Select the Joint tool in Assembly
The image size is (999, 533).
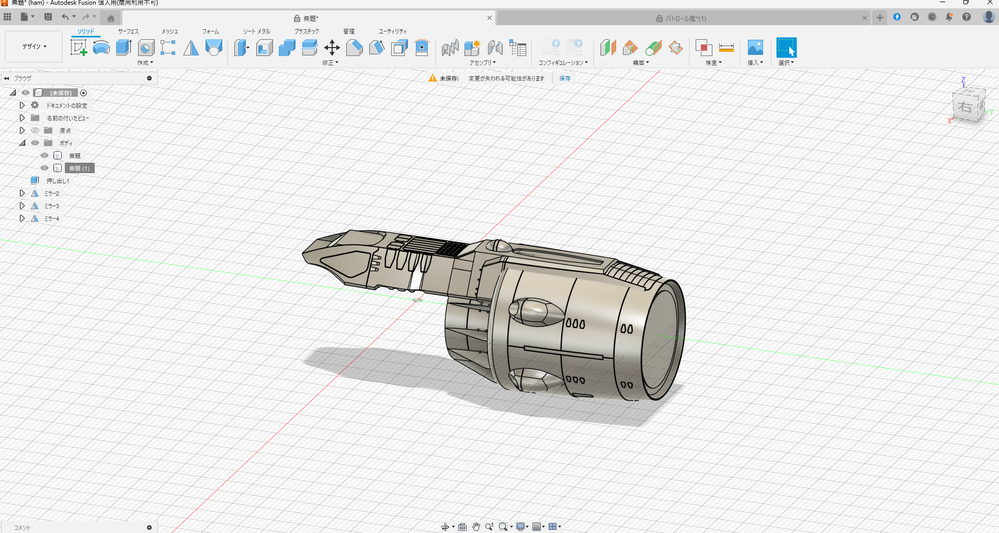450,48
